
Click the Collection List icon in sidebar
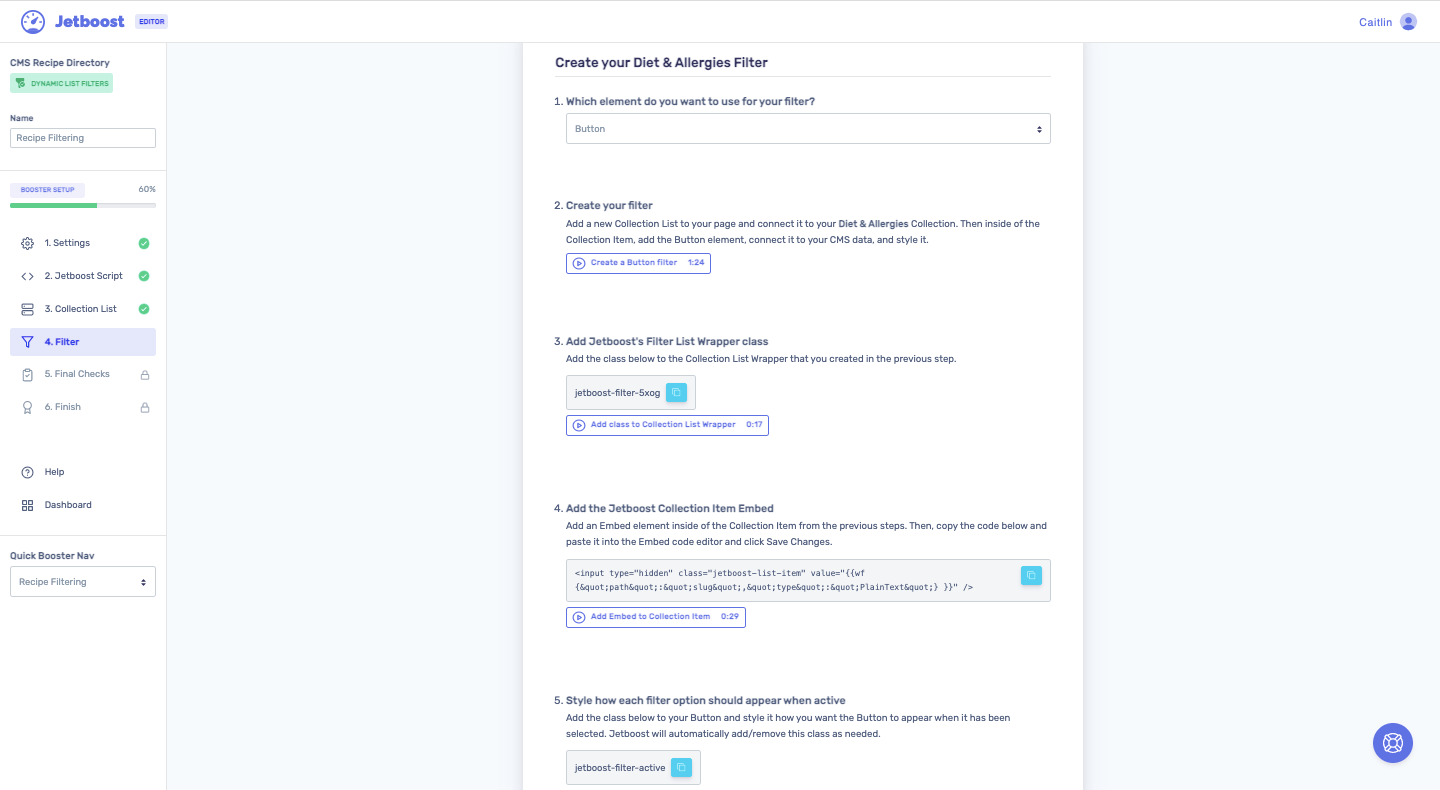(27, 308)
